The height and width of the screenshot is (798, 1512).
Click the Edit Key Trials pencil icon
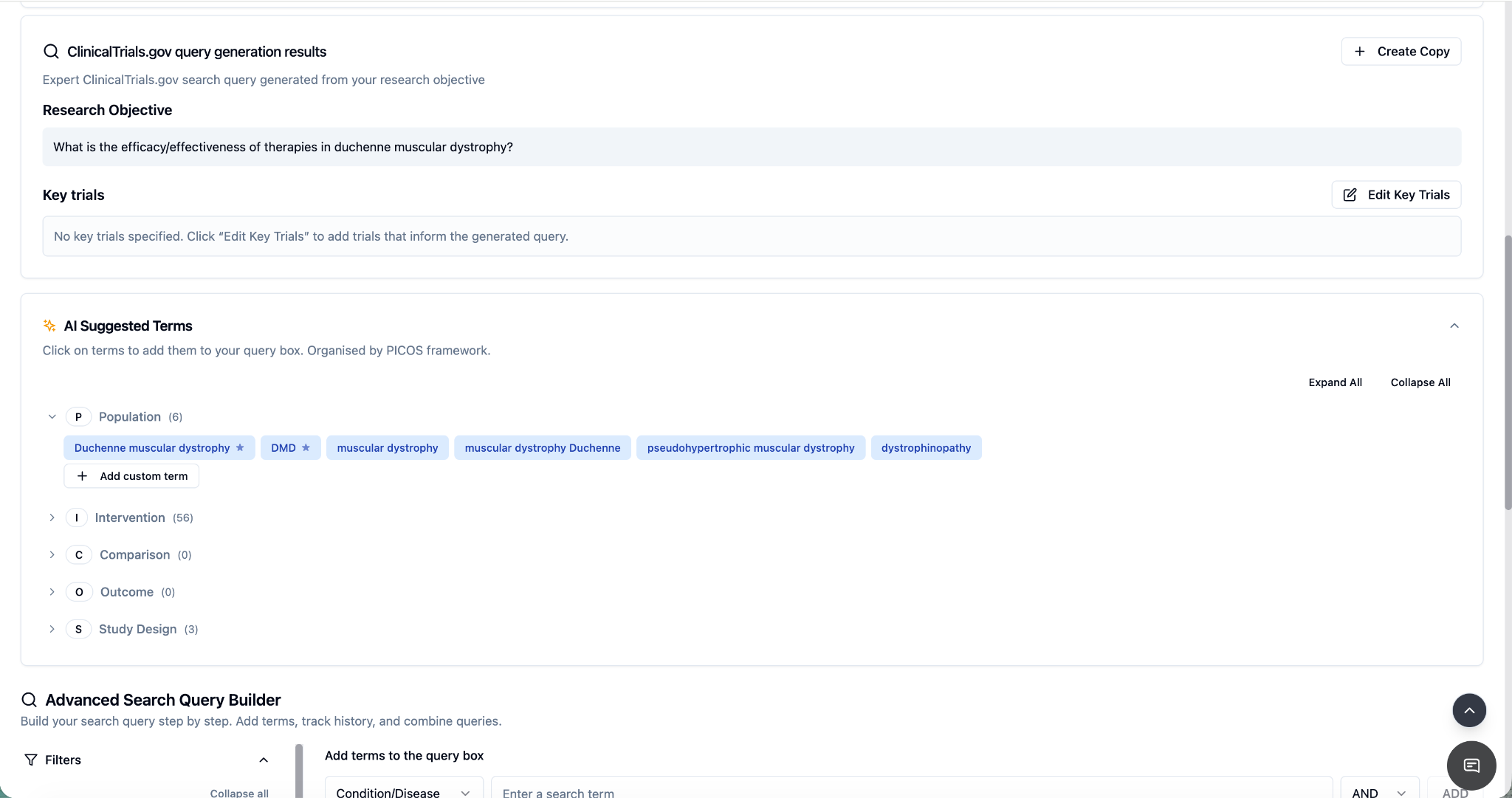point(1350,195)
